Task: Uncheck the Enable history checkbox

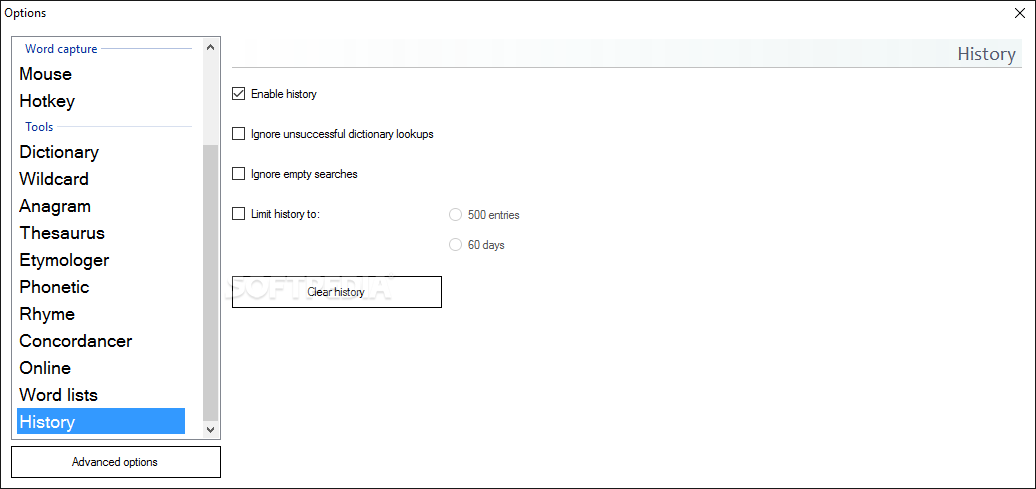Action: tap(239, 94)
